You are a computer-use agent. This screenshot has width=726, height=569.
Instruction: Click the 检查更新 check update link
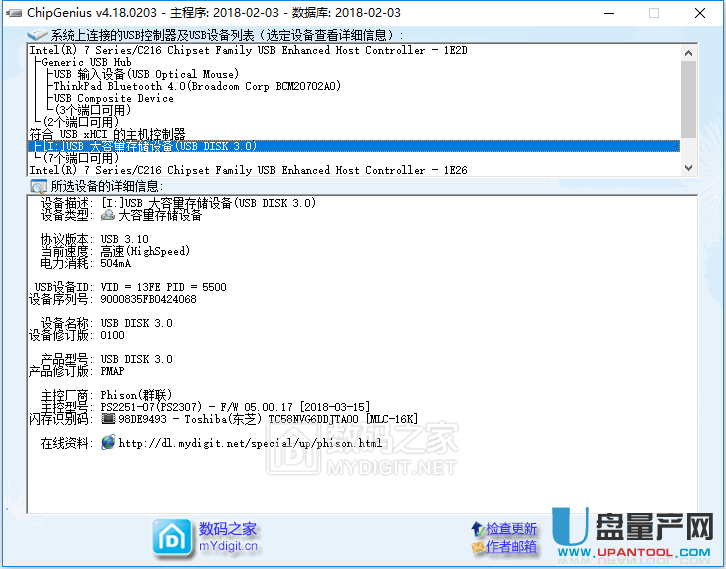[x=511, y=528]
